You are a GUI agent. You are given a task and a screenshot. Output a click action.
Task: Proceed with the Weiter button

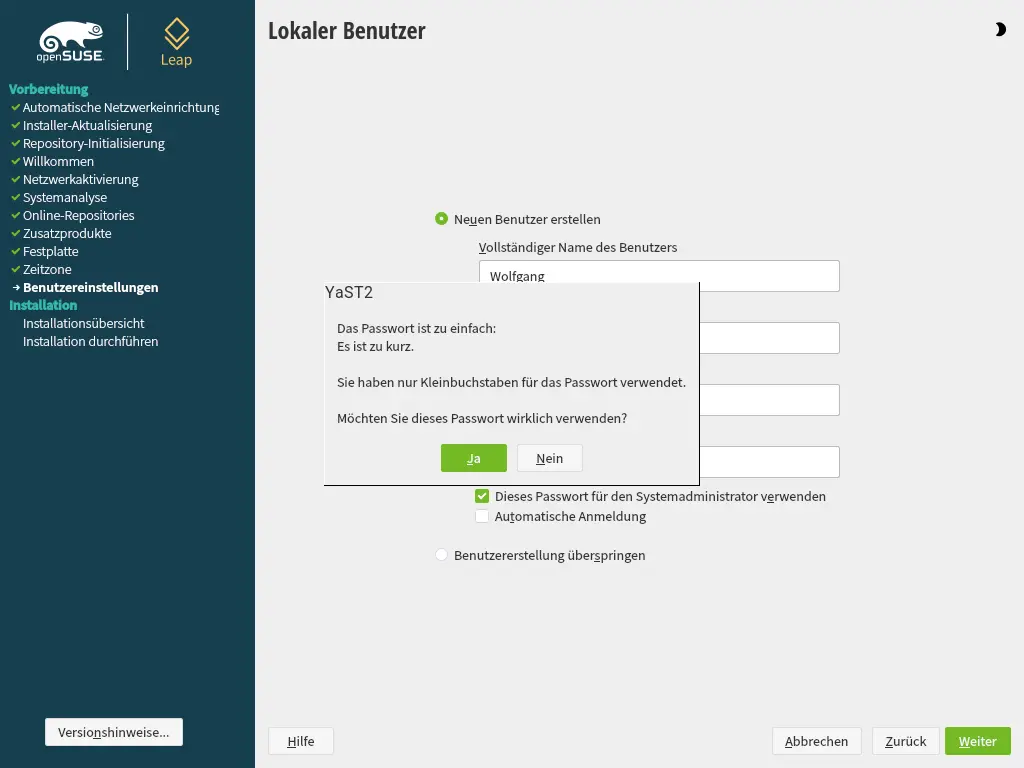click(977, 741)
